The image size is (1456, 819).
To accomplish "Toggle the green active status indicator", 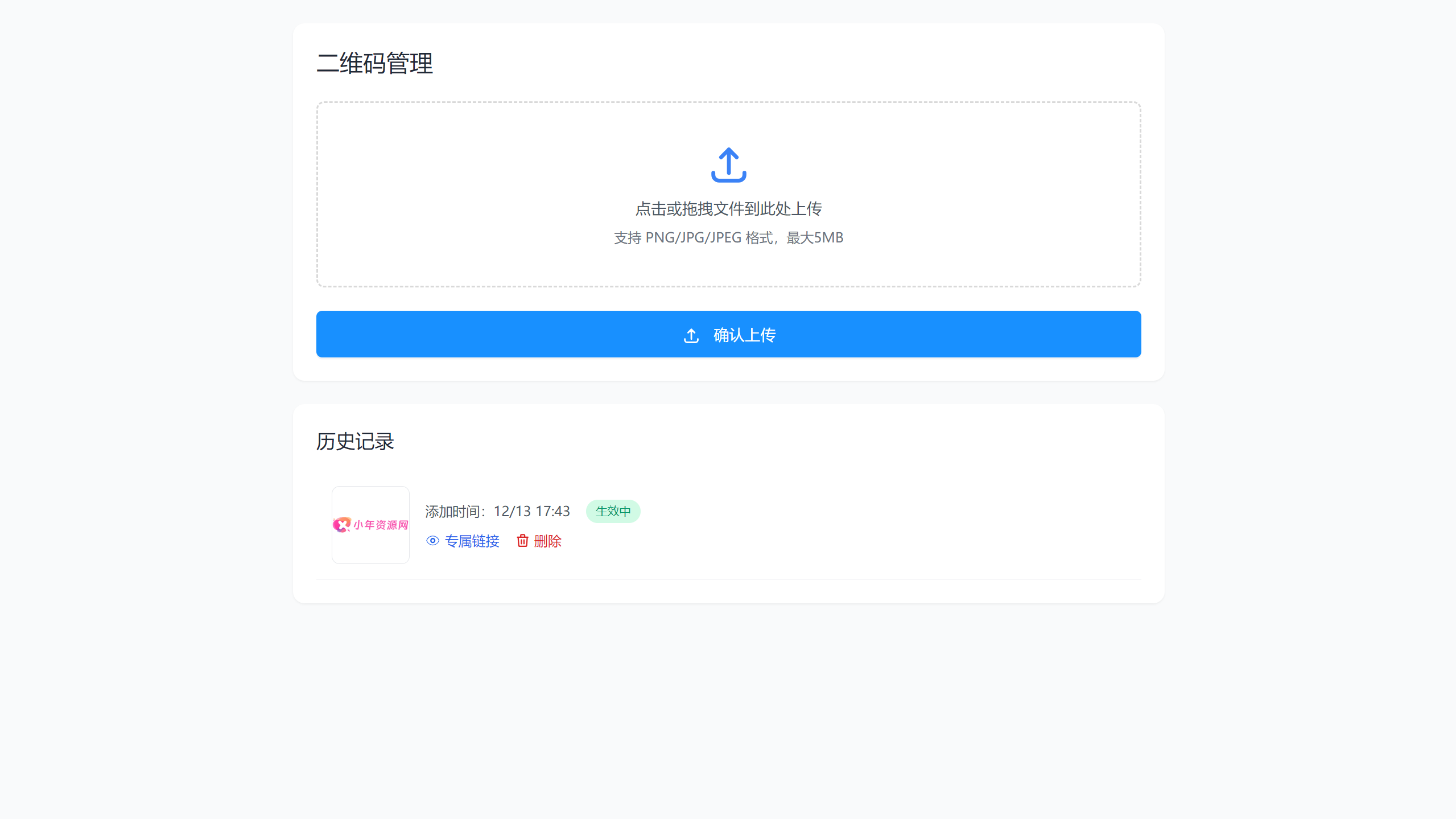I will pos(613,511).
